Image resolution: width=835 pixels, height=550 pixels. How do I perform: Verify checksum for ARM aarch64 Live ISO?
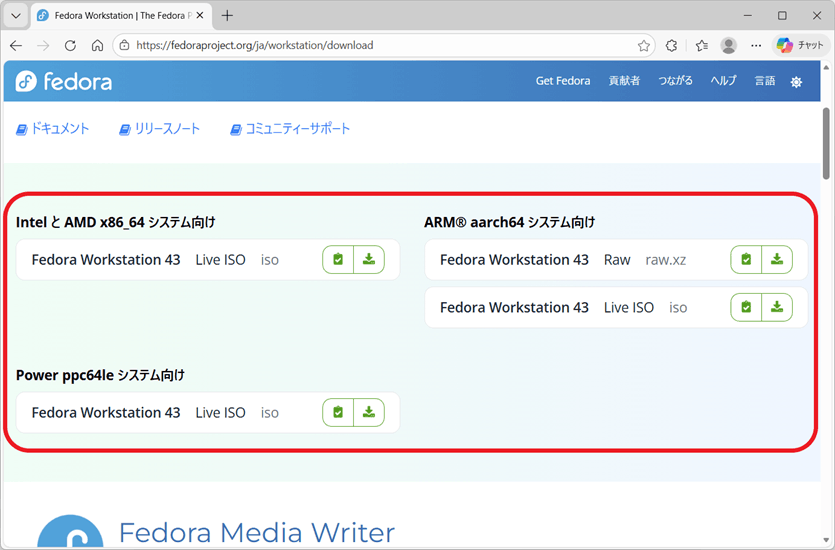click(x=746, y=307)
